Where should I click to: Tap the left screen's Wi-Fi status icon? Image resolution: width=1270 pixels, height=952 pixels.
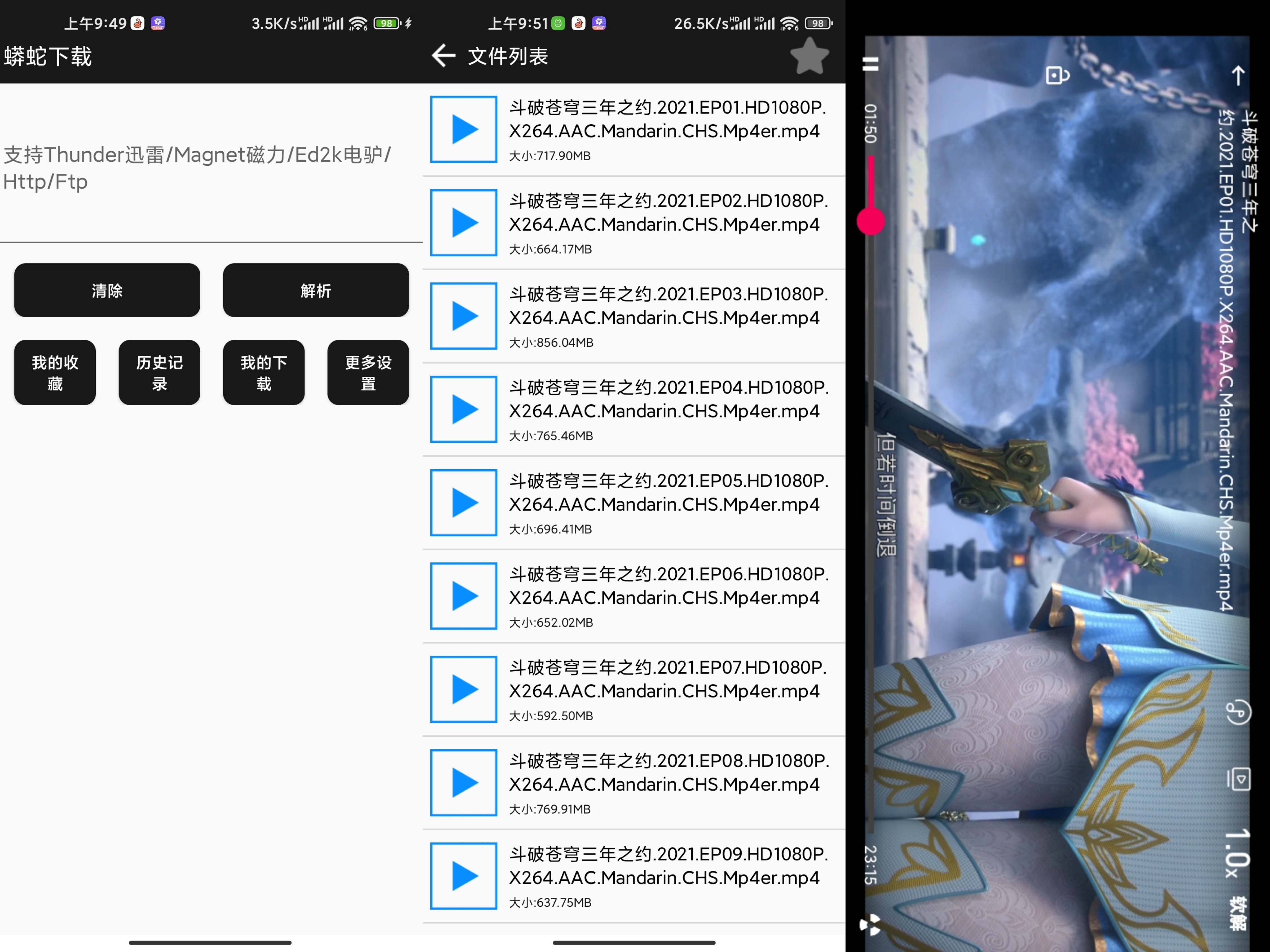(358, 23)
